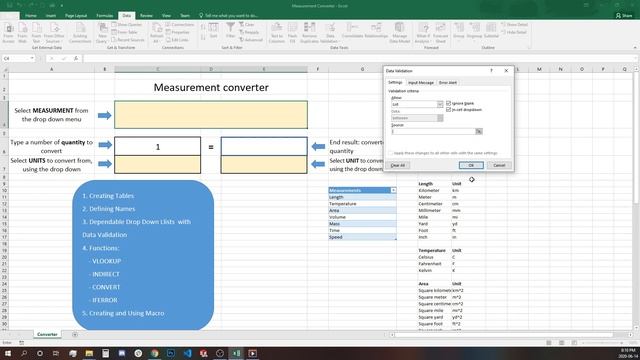Image resolution: width=640 pixels, height=360 pixels.
Task: Click Show Queries in ribbon
Action: [127, 25]
